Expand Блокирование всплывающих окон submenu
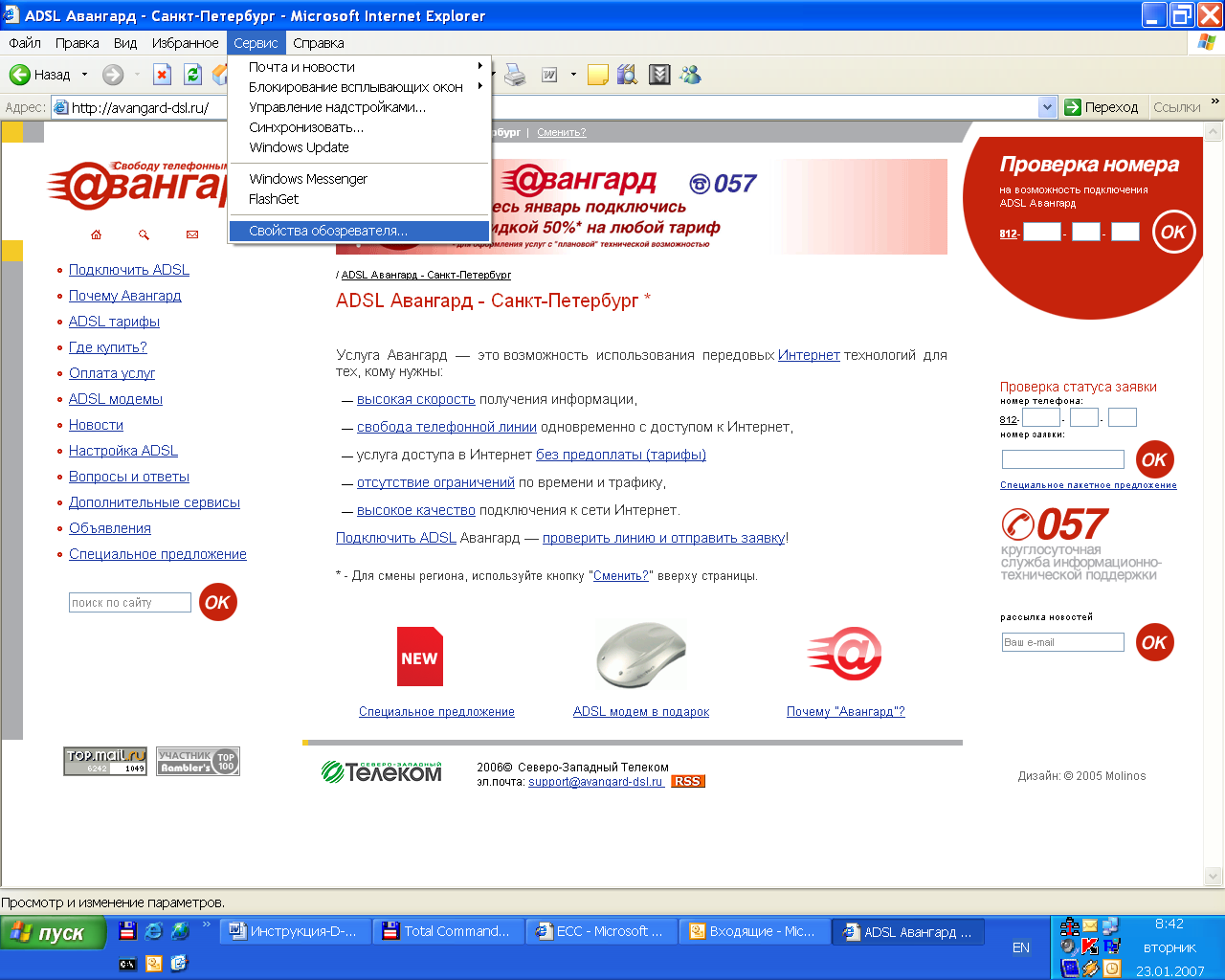 pyautogui.click(x=359, y=87)
